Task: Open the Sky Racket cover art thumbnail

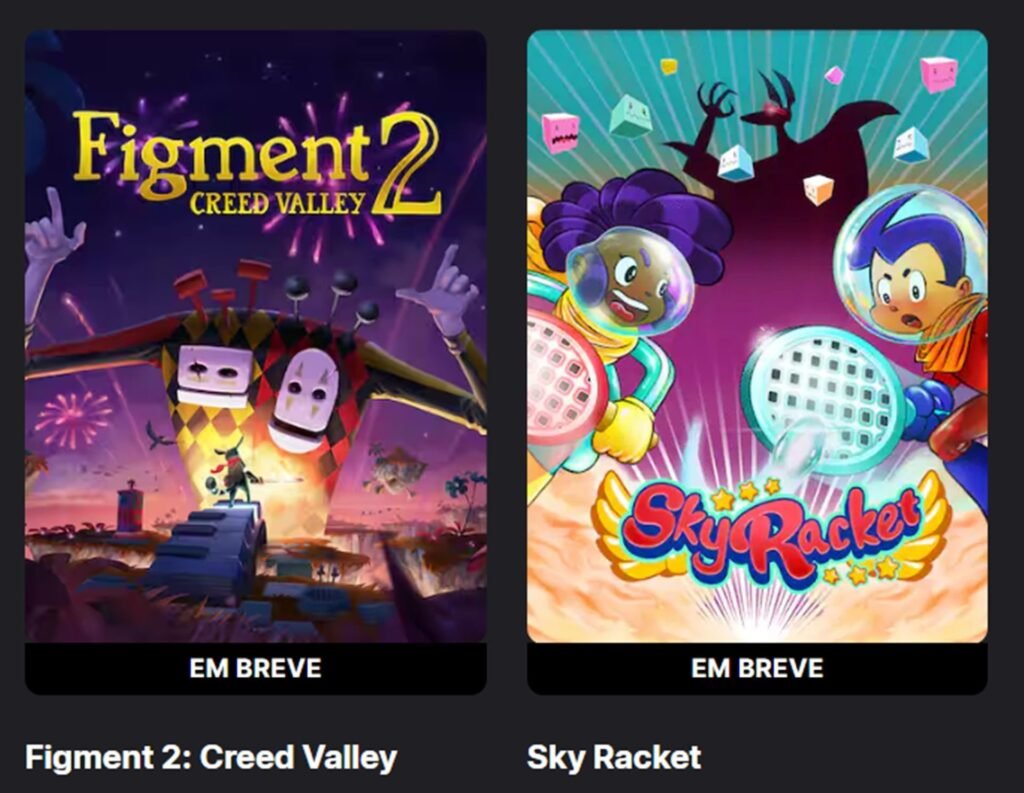Action: (757, 336)
